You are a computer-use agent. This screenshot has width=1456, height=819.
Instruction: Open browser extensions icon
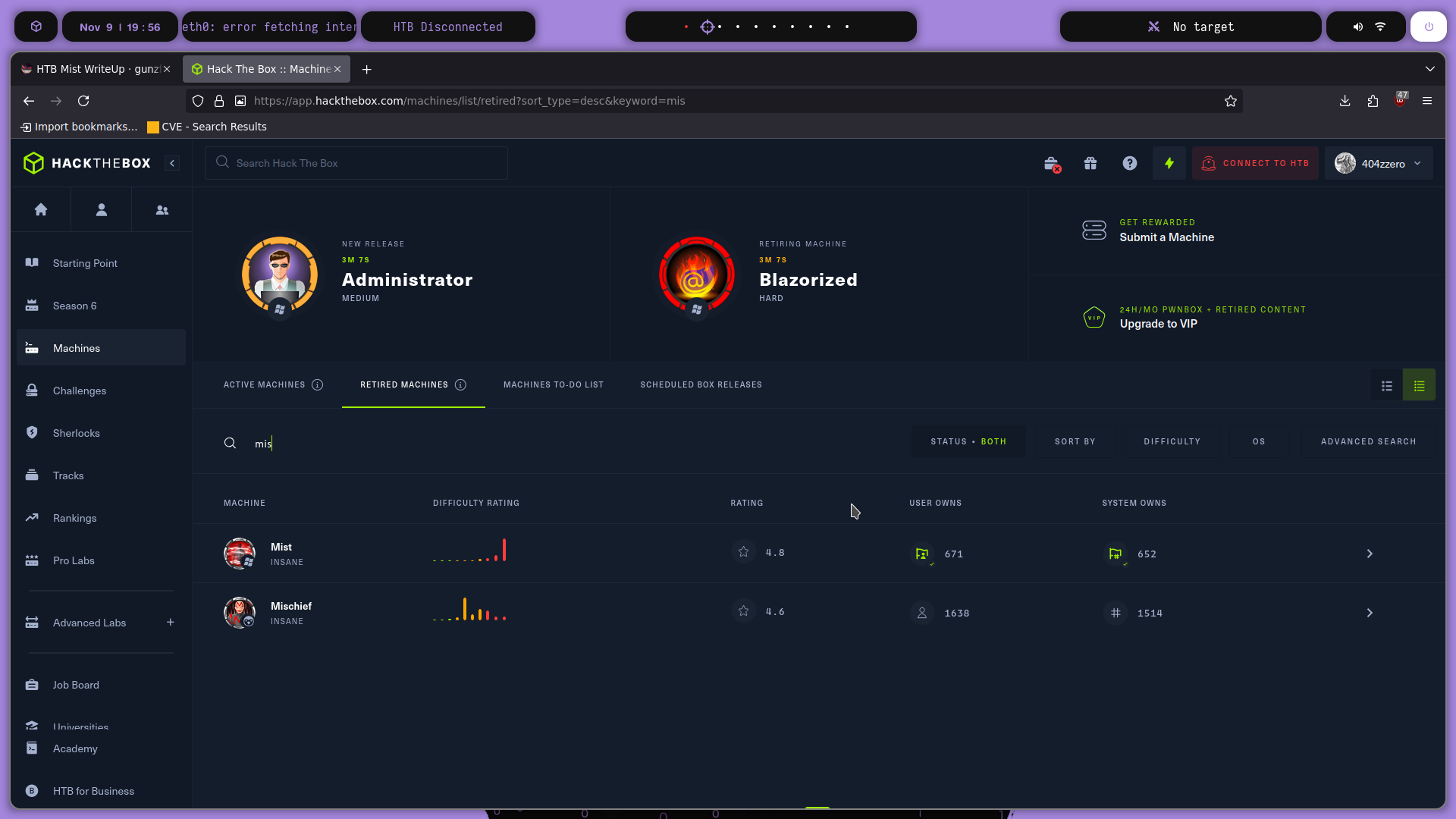tap(1373, 101)
